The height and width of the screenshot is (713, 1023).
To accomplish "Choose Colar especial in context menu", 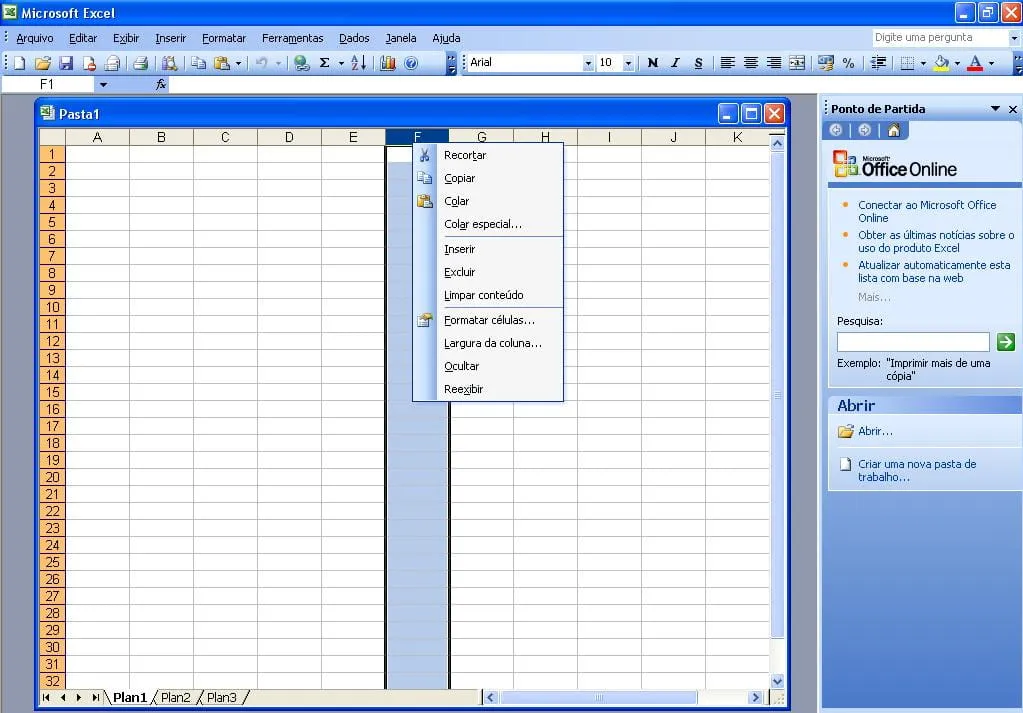I will 487,224.
